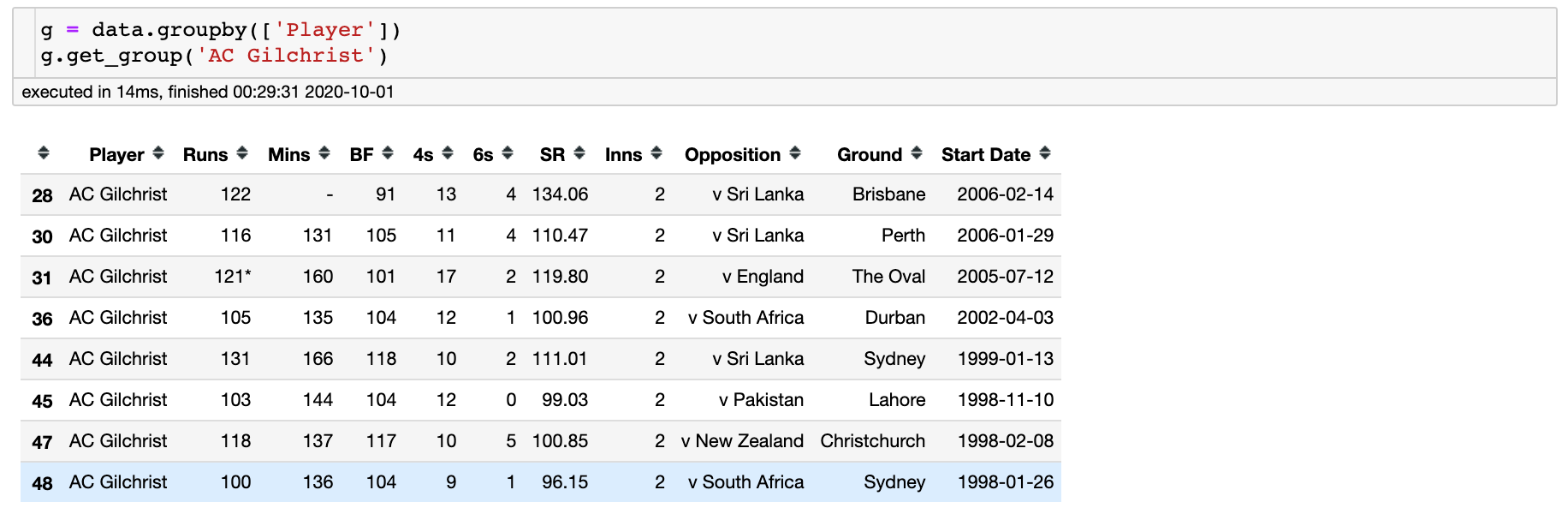The height and width of the screenshot is (514, 1568).
Task: Click the index column sort icon
Action: (x=44, y=153)
